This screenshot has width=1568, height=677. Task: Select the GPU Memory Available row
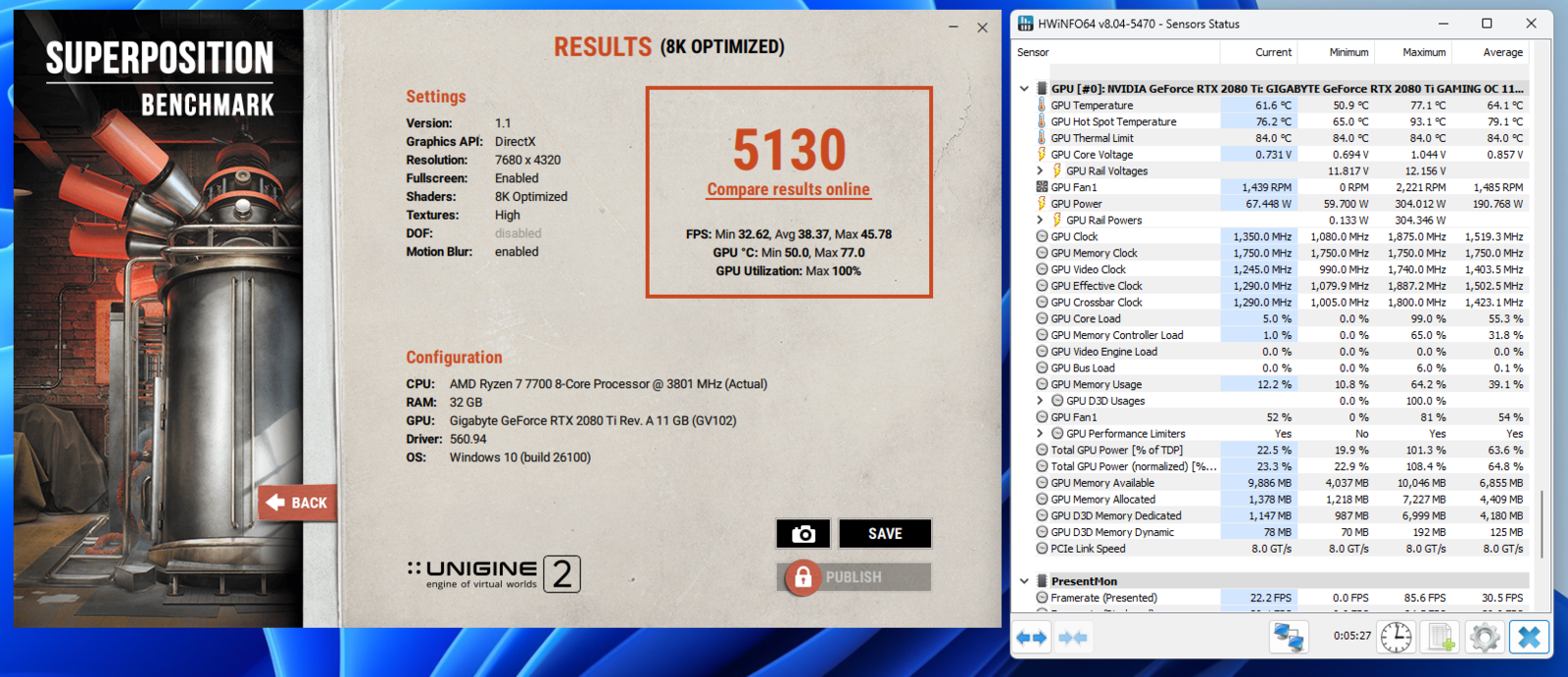point(1279,483)
